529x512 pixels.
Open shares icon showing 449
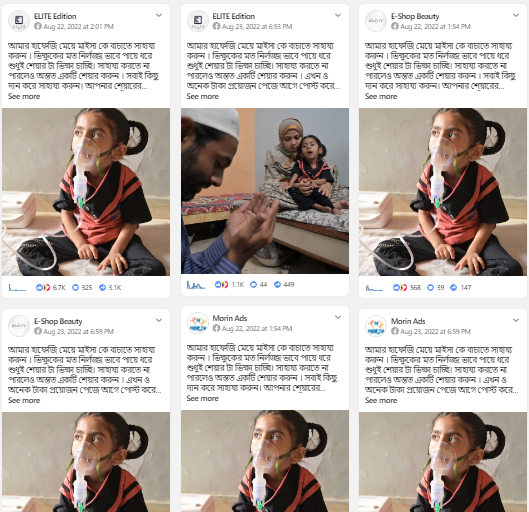point(277,284)
